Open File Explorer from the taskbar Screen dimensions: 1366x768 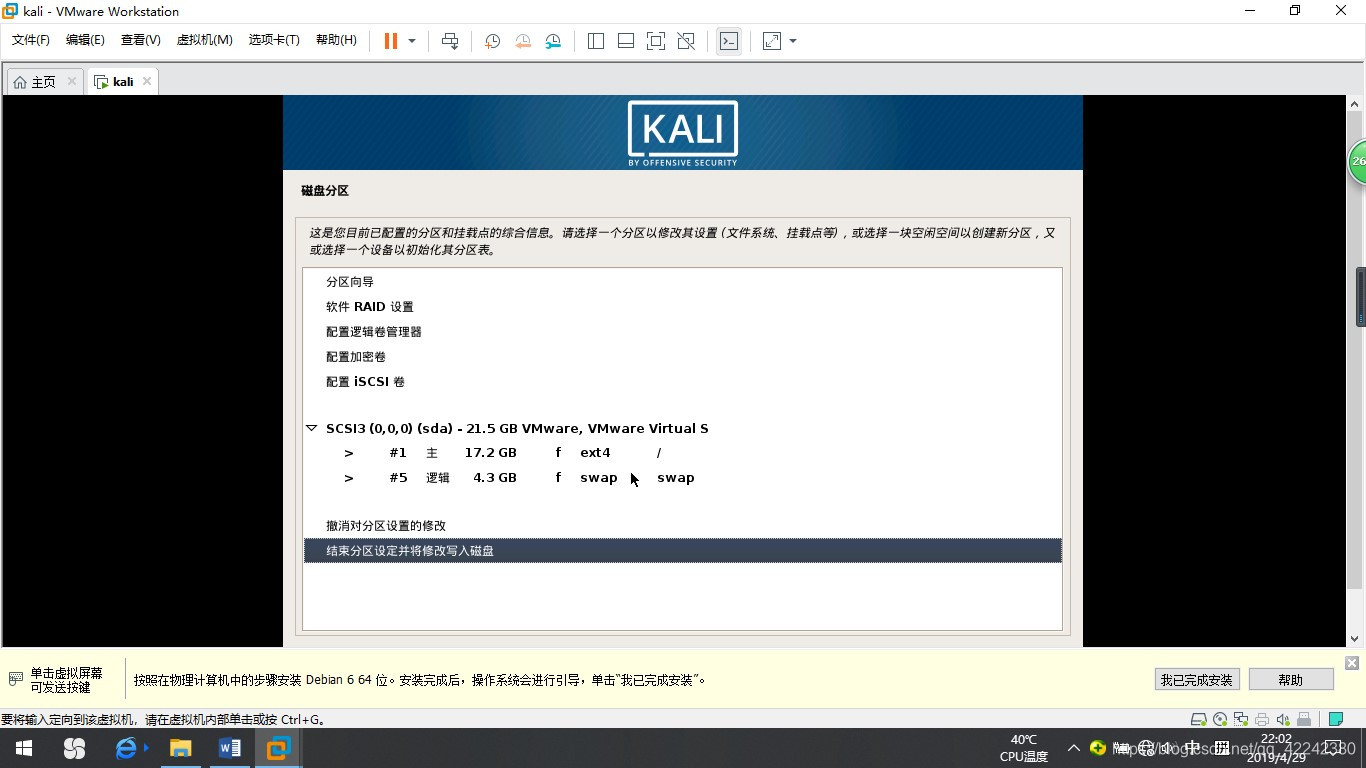[x=180, y=748]
